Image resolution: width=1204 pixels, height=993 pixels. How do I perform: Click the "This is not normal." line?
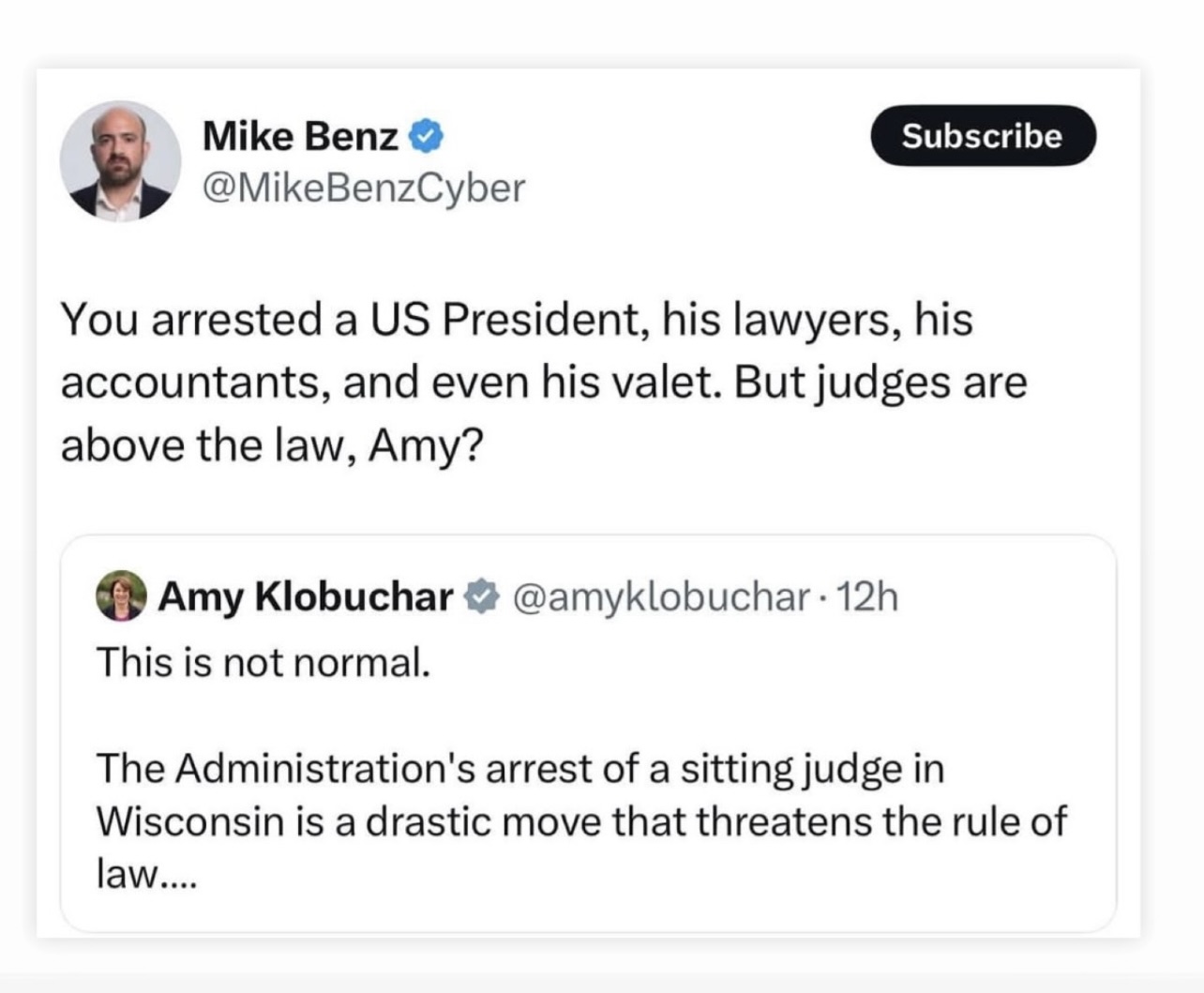[263, 663]
